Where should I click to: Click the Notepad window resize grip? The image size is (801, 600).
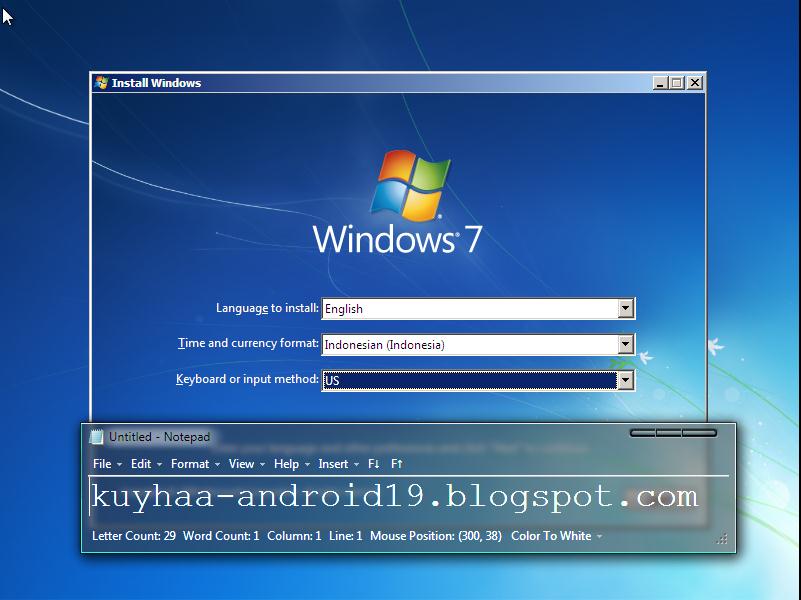(722, 539)
